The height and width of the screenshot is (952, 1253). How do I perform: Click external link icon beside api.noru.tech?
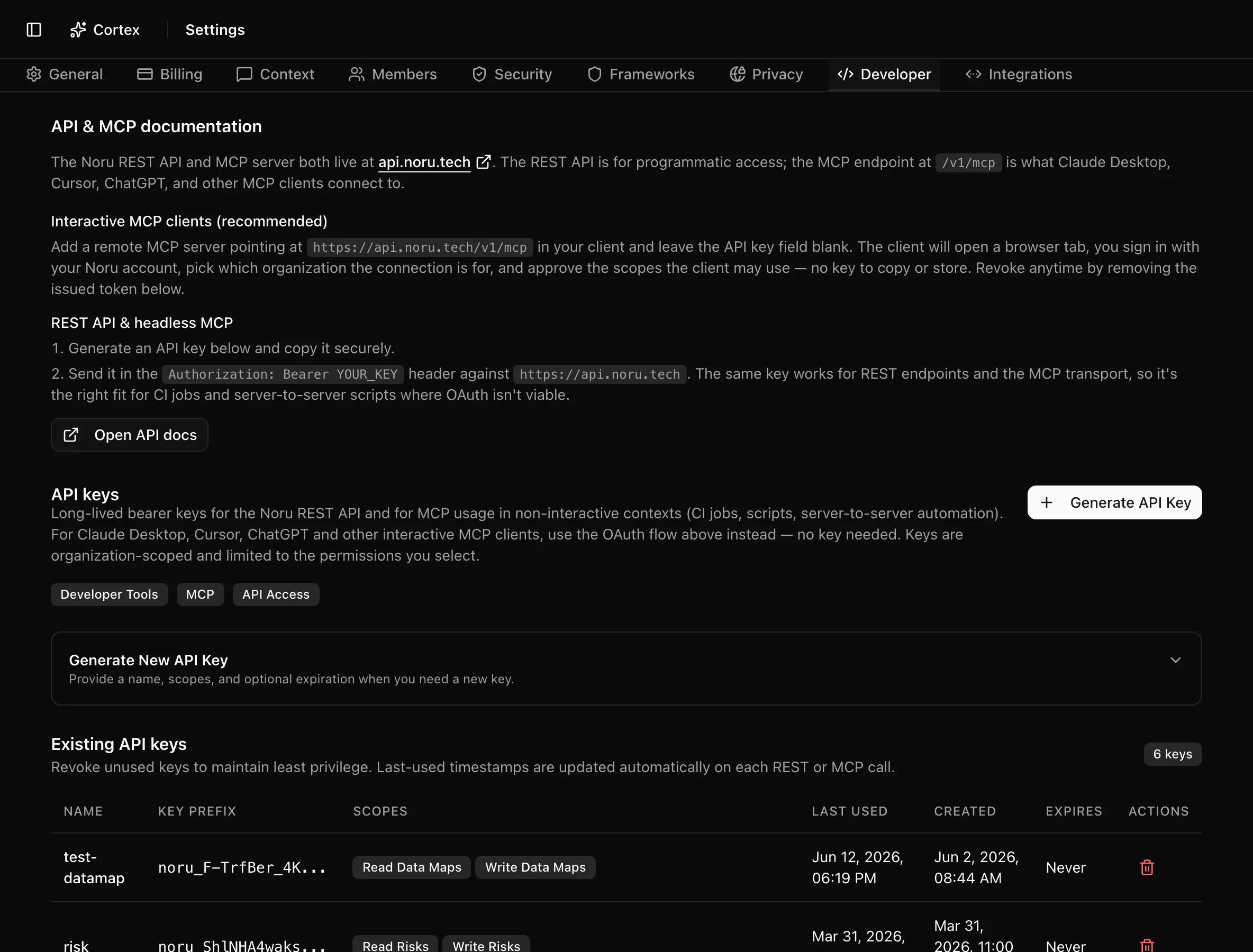tap(483, 162)
